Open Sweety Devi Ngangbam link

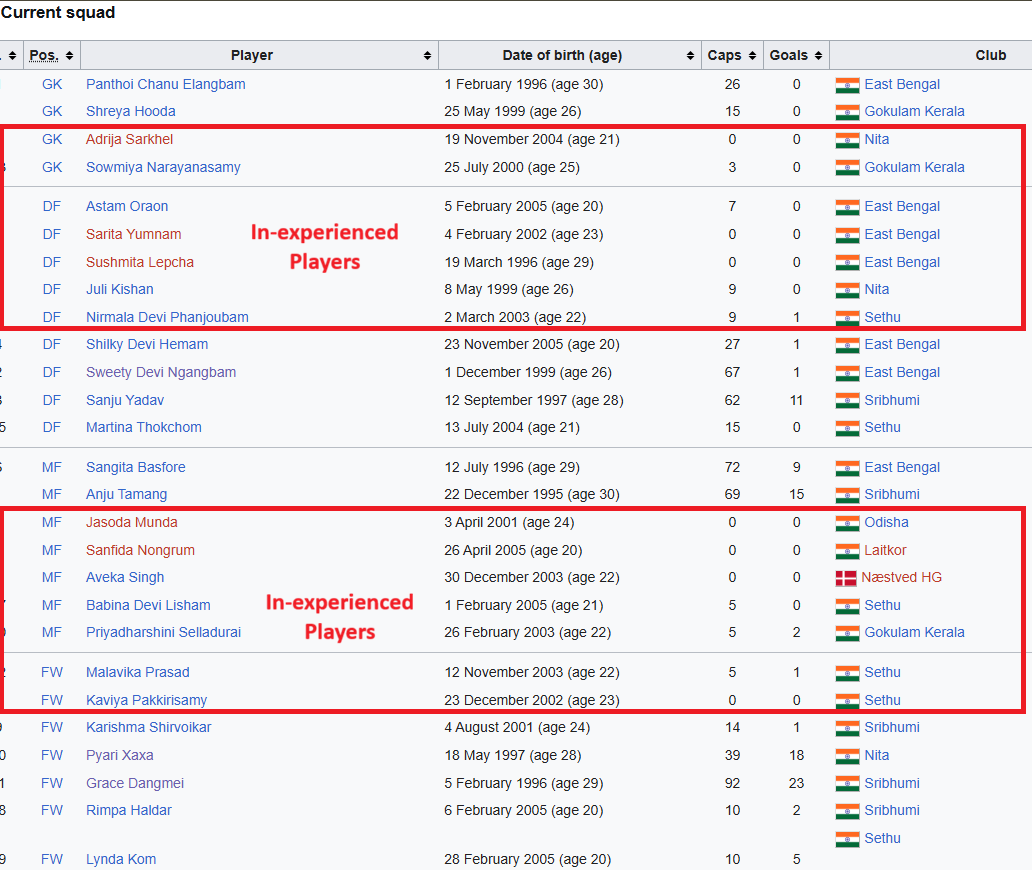[161, 372]
